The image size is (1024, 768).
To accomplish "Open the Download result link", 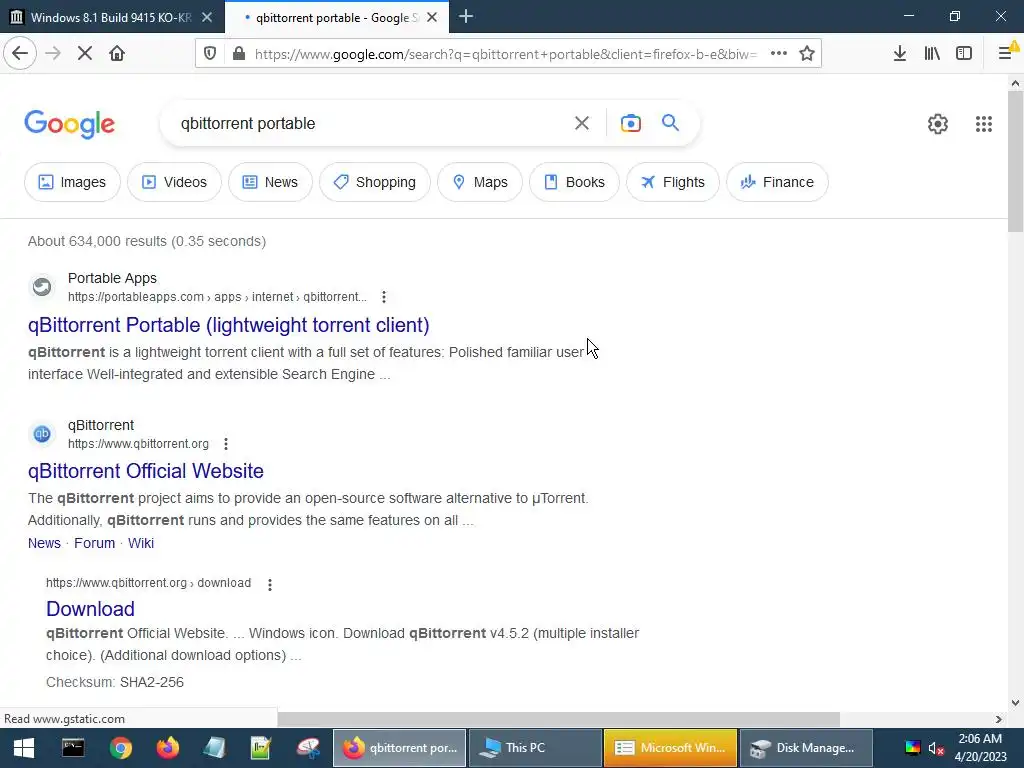I will point(90,609).
